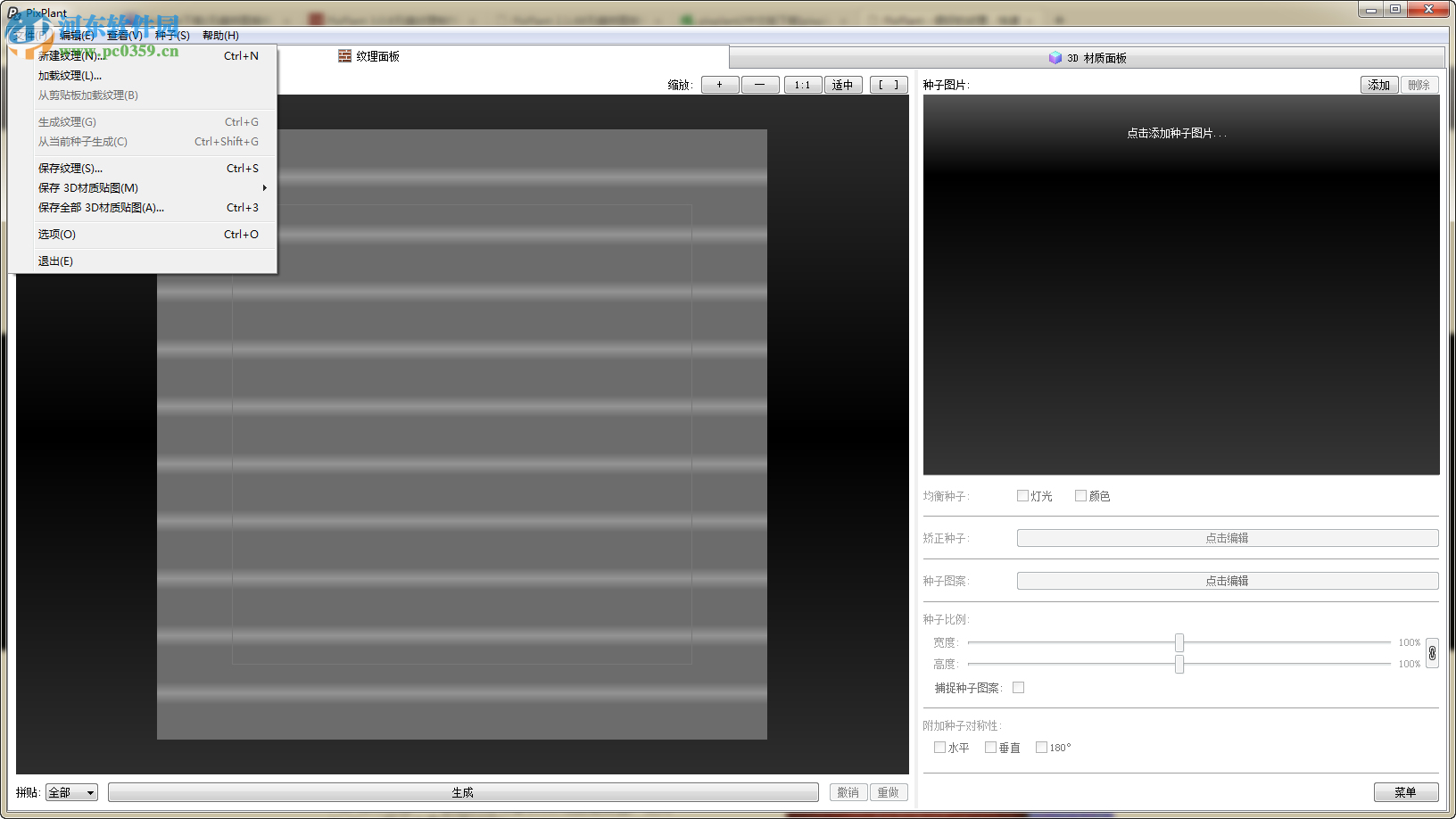Click the 高度 seed scale slider handle
Viewport: 1456px width, 819px height.
1179,664
